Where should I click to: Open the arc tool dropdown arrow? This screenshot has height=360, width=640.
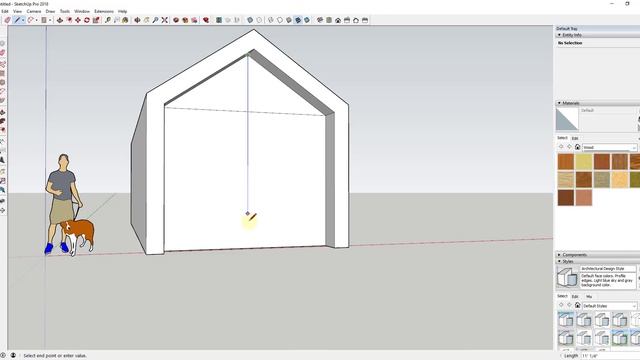[36, 20]
